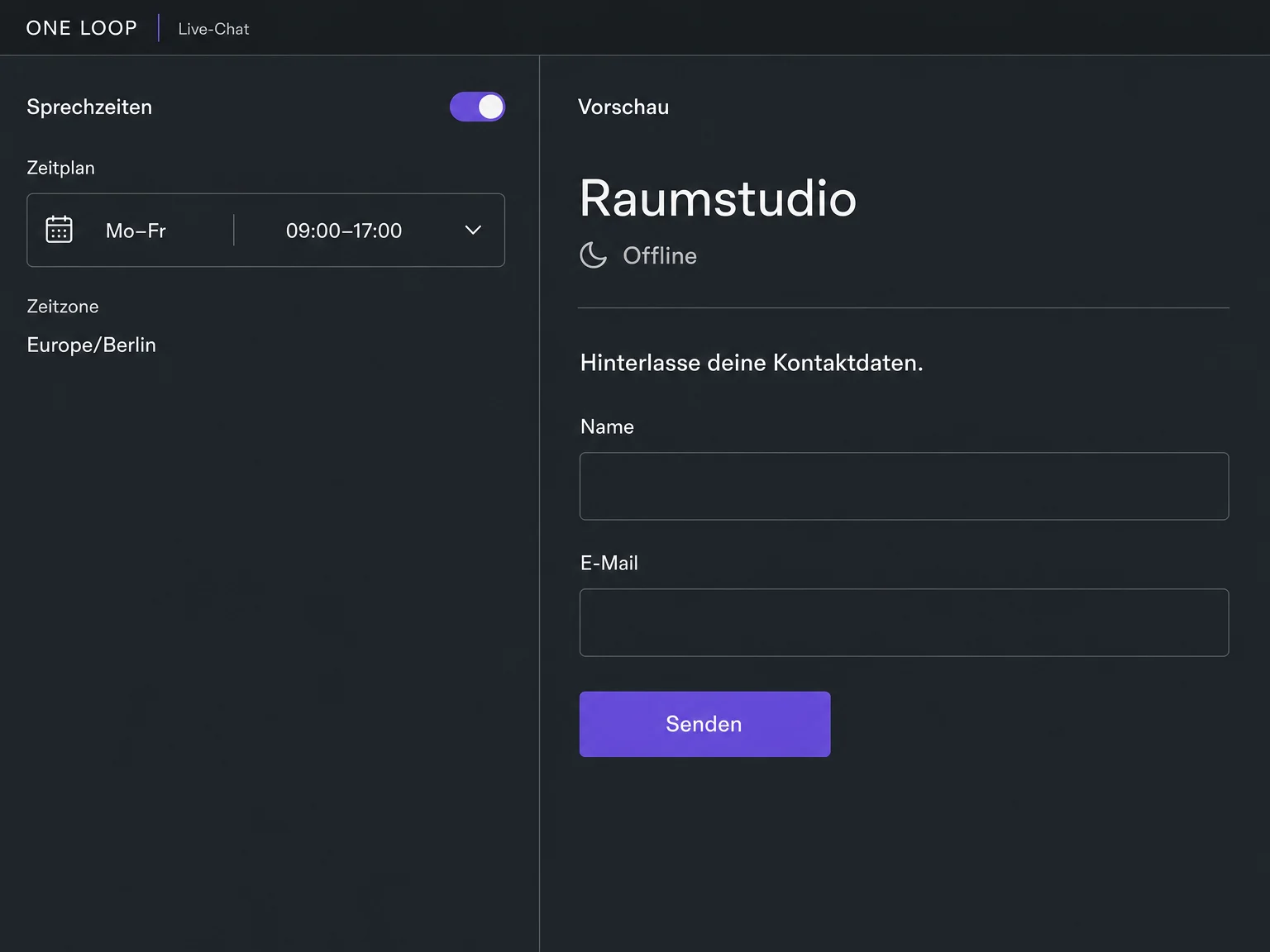Select the Mo–Fr days value

136,231
